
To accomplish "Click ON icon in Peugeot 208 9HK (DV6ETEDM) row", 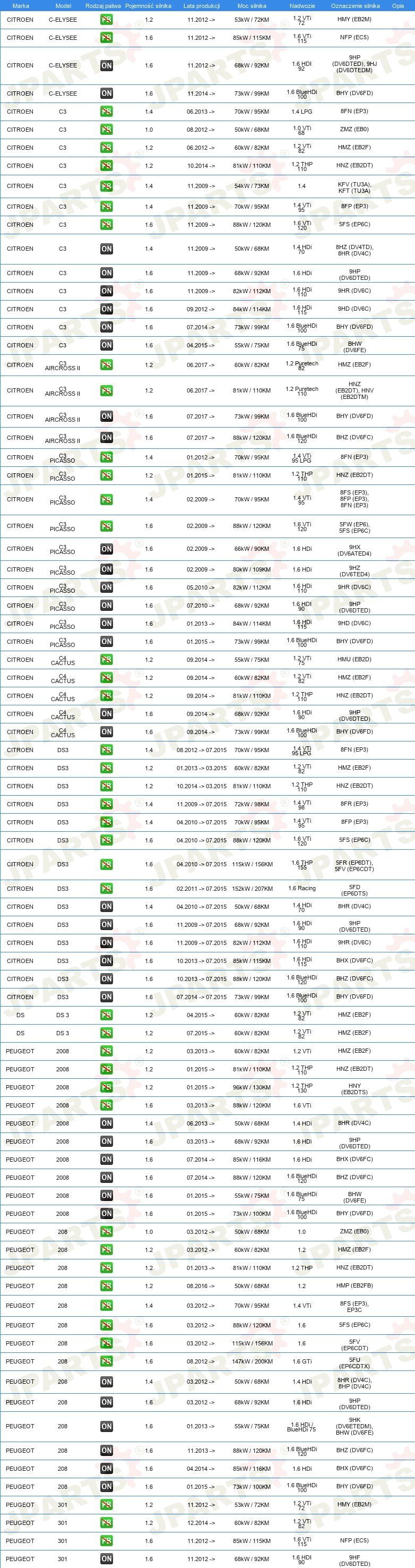I will tap(107, 1427).
